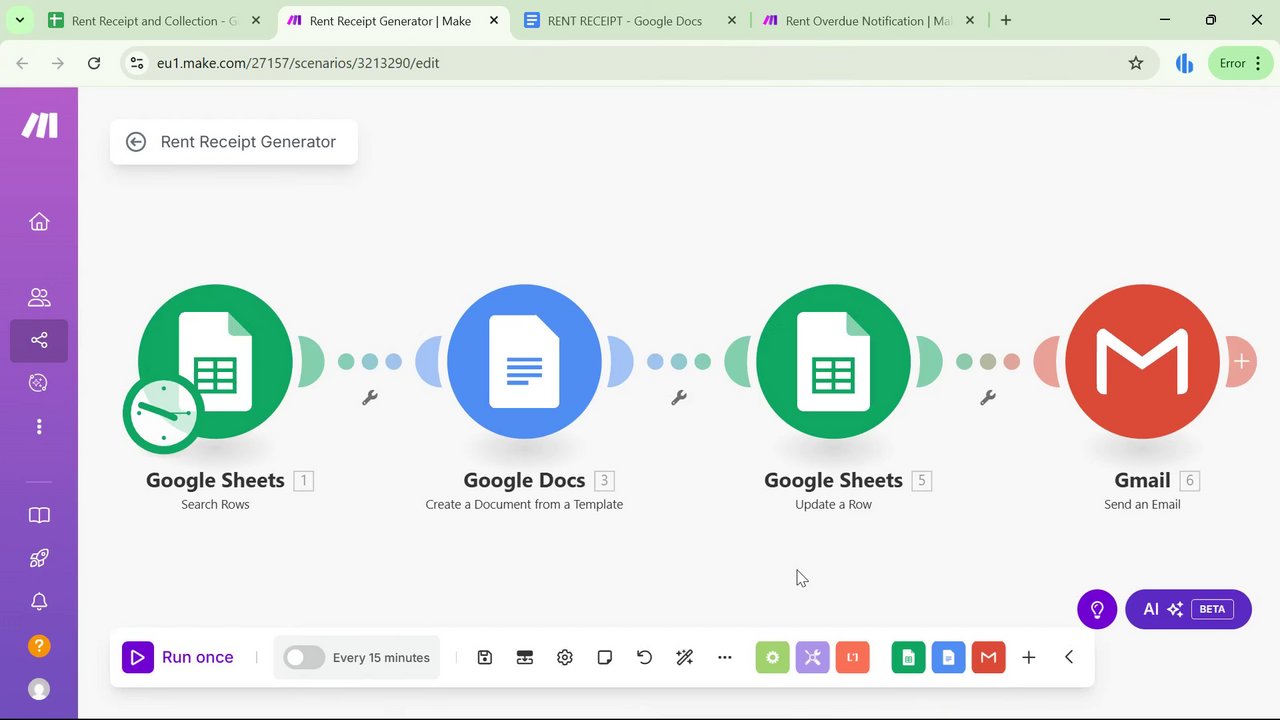Open the green Flow Control tools icon

[x=772, y=657]
